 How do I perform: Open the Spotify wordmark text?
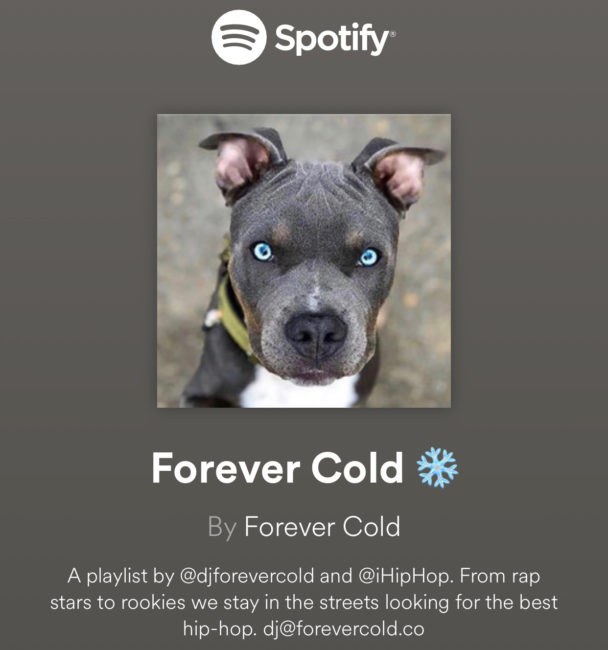coord(332,40)
